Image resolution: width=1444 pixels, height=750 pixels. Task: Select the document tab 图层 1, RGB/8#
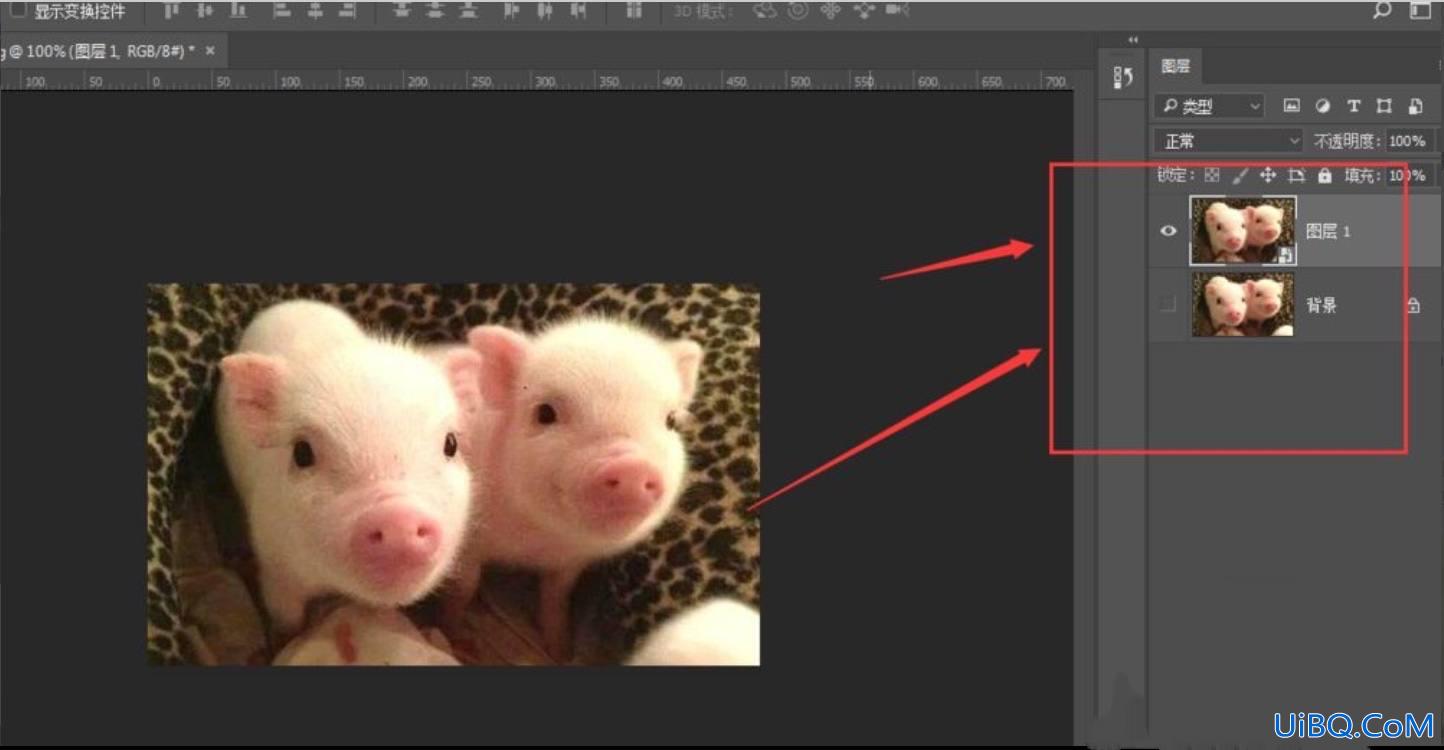point(97,51)
